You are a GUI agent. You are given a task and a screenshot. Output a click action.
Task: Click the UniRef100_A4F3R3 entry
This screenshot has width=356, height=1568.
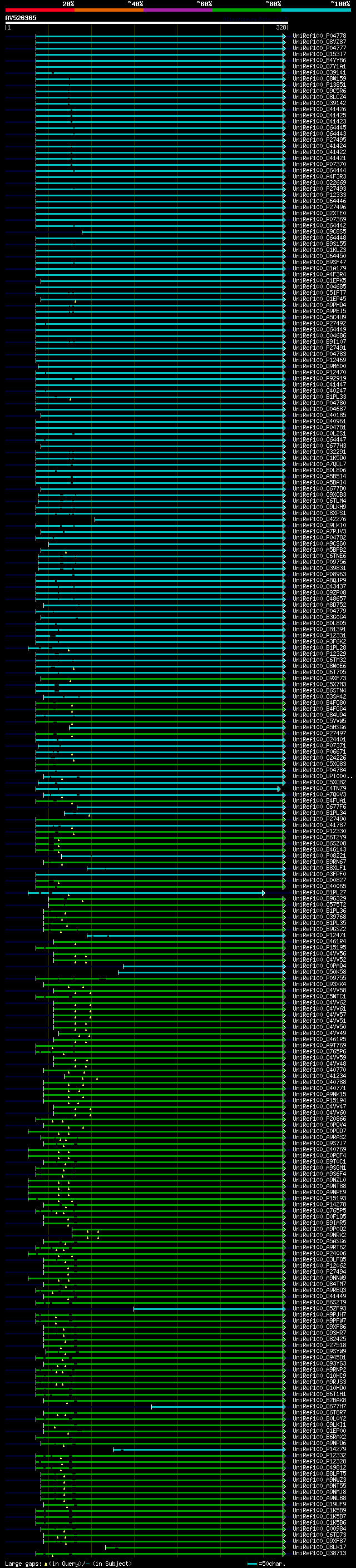coord(319,176)
